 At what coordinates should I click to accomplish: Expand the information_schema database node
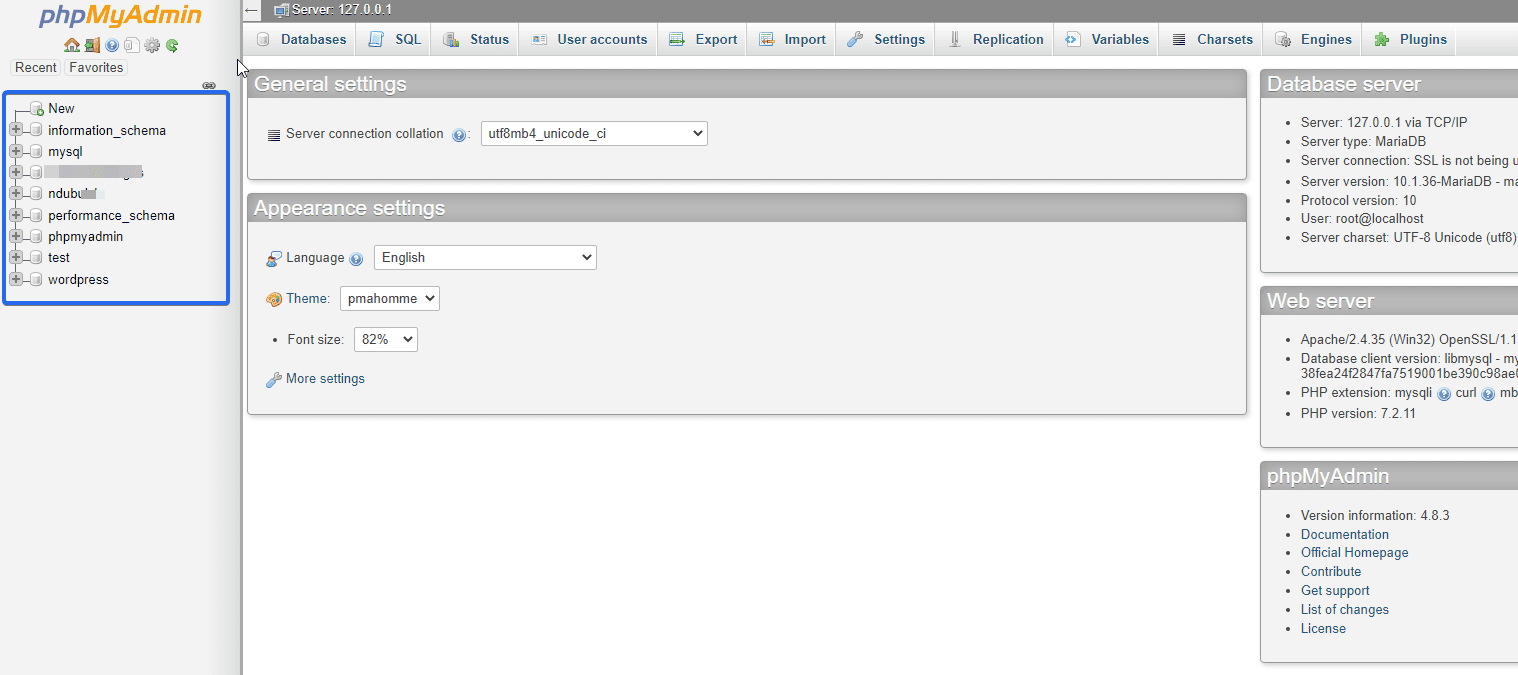click(x=16, y=130)
